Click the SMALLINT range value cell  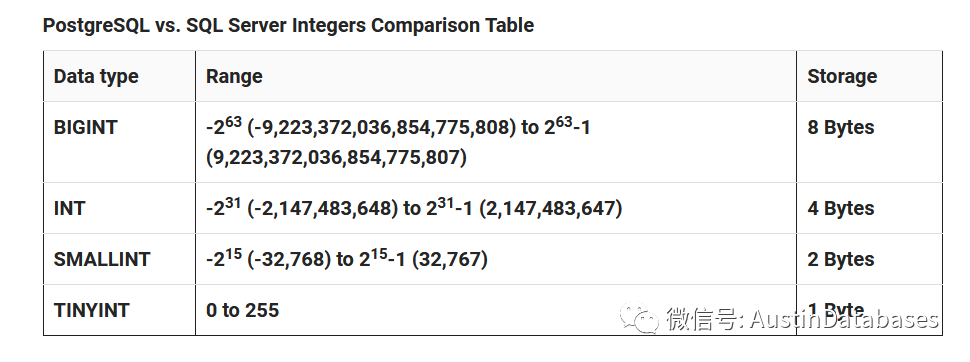pyautogui.click(x=496, y=259)
